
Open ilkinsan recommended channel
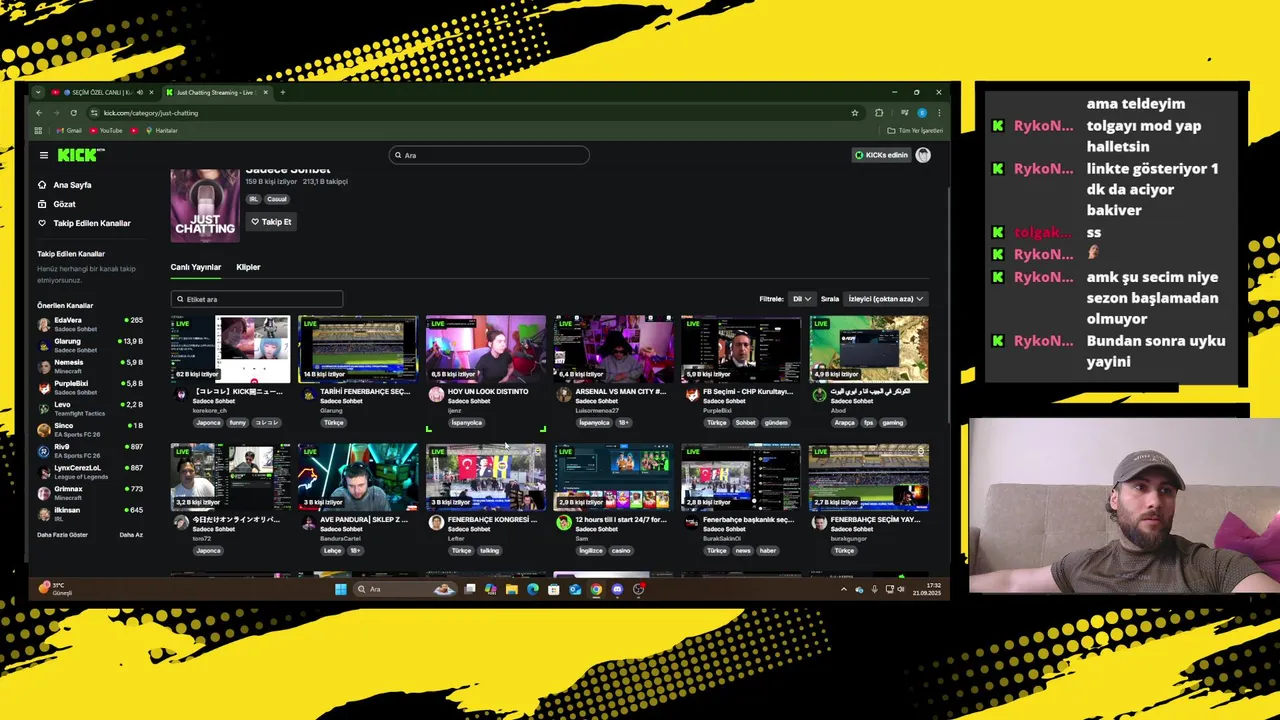click(x=90, y=514)
